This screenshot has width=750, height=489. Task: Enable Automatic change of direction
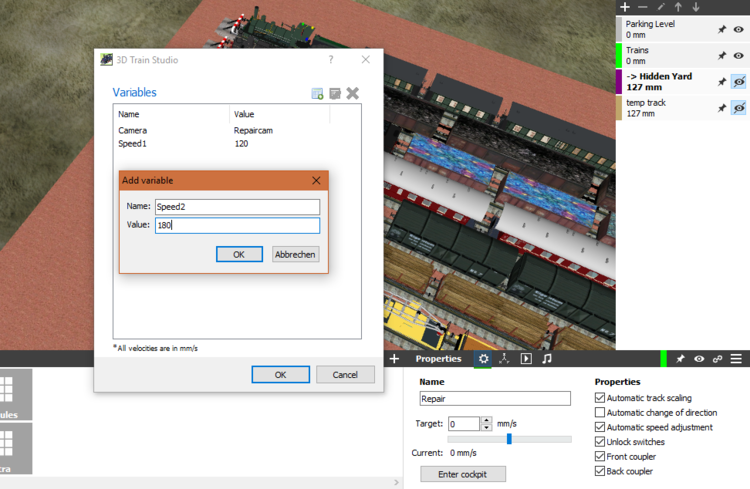coord(600,412)
